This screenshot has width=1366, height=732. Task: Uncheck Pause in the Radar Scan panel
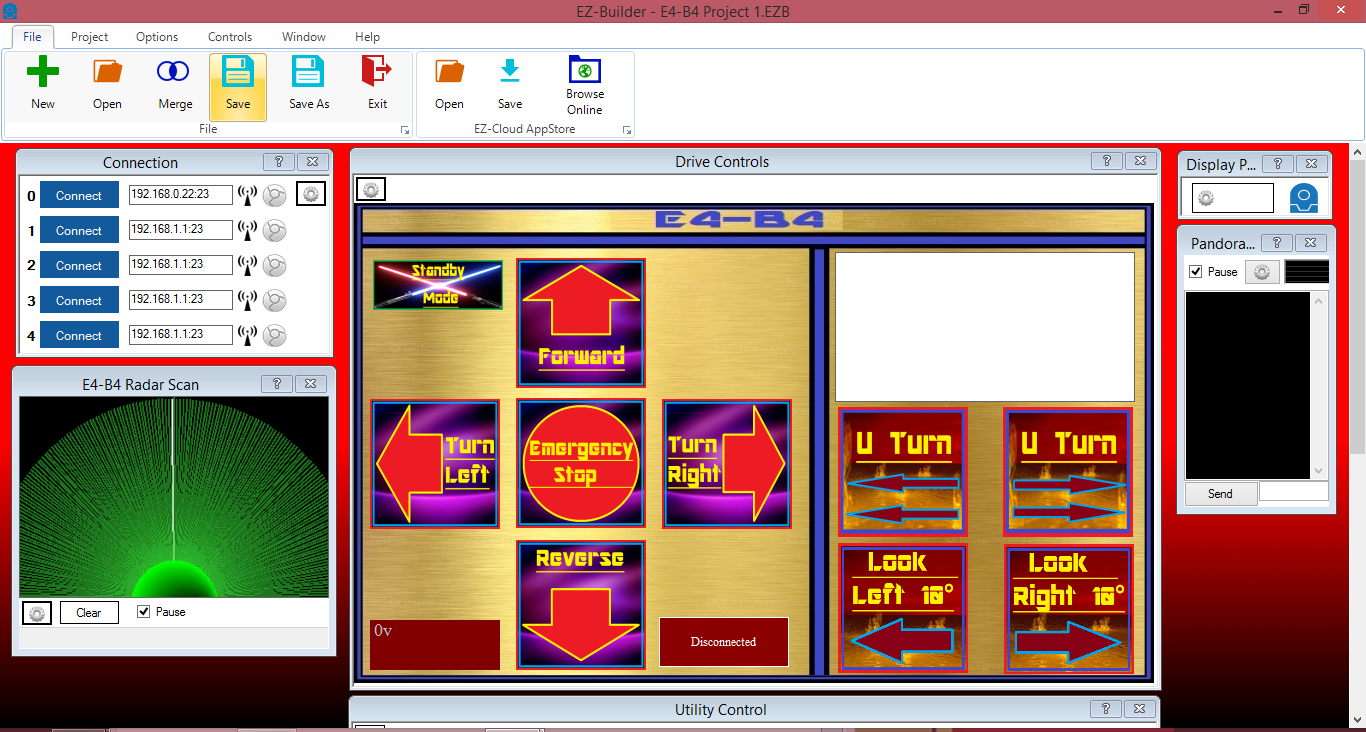click(144, 611)
